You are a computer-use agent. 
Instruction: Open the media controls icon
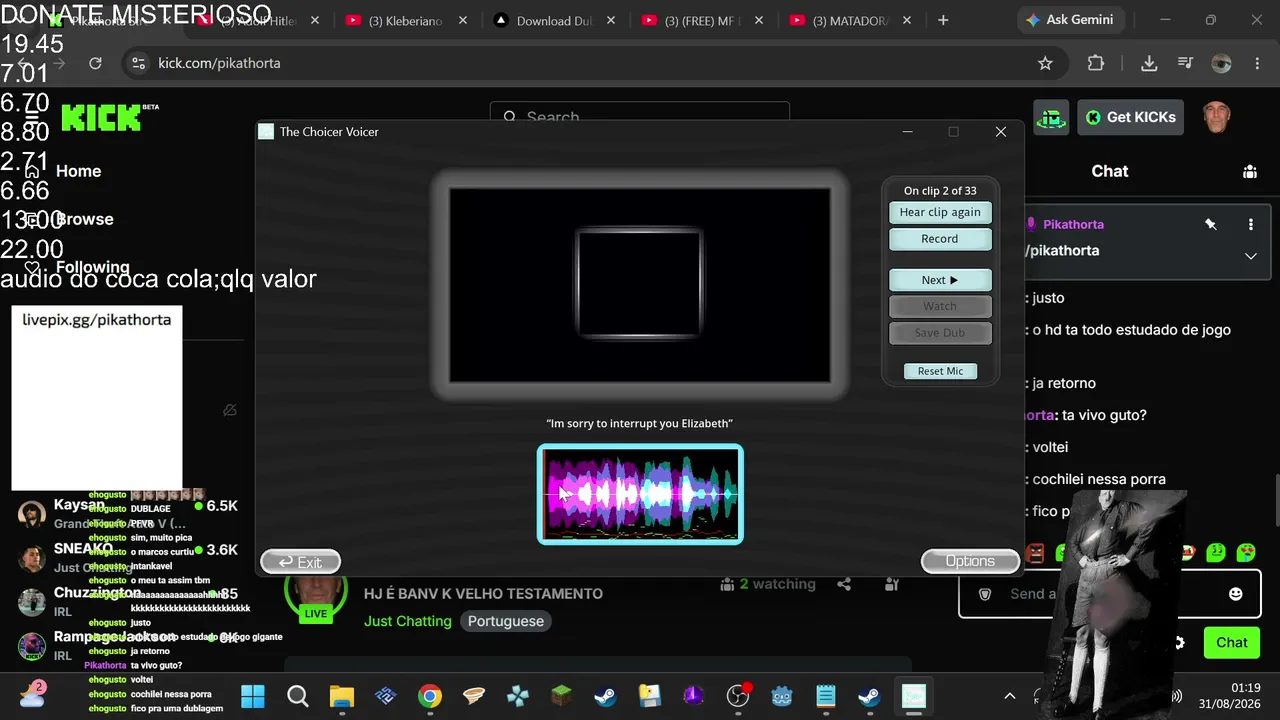[1186, 63]
